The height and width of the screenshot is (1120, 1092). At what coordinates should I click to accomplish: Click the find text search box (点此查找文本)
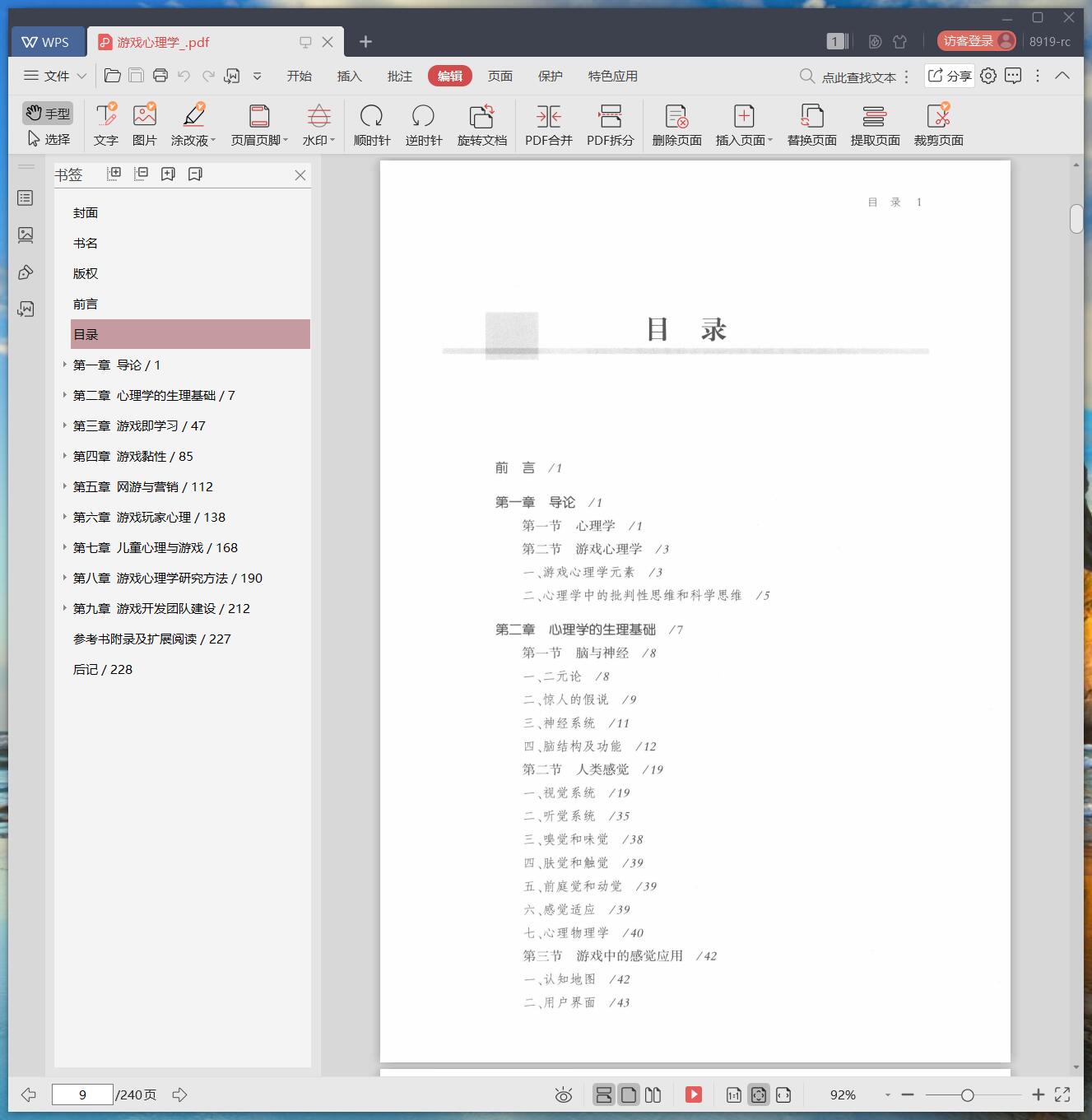(848, 77)
